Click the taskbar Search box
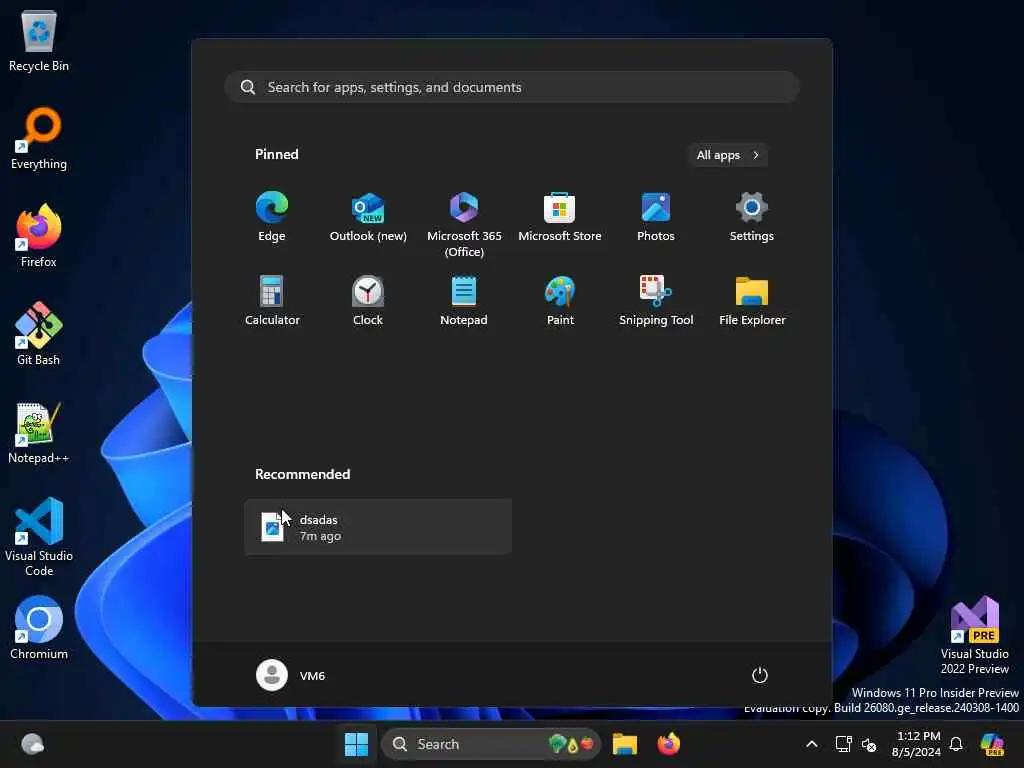The height and width of the screenshot is (768, 1024). [490, 744]
